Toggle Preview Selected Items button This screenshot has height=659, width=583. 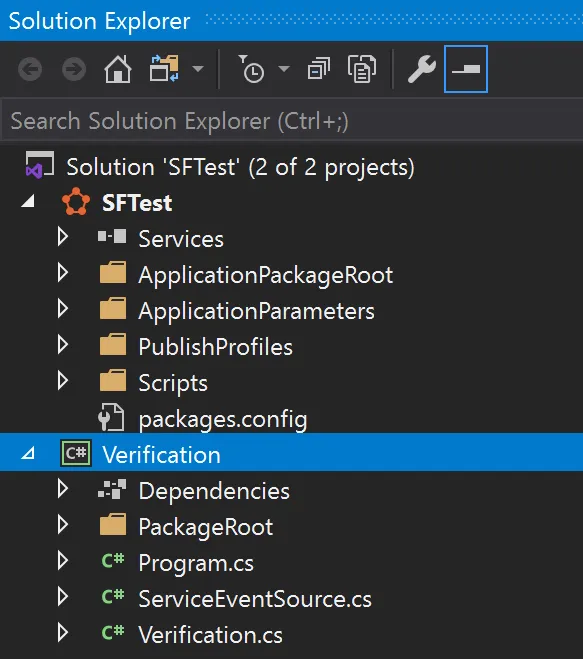point(466,69)
